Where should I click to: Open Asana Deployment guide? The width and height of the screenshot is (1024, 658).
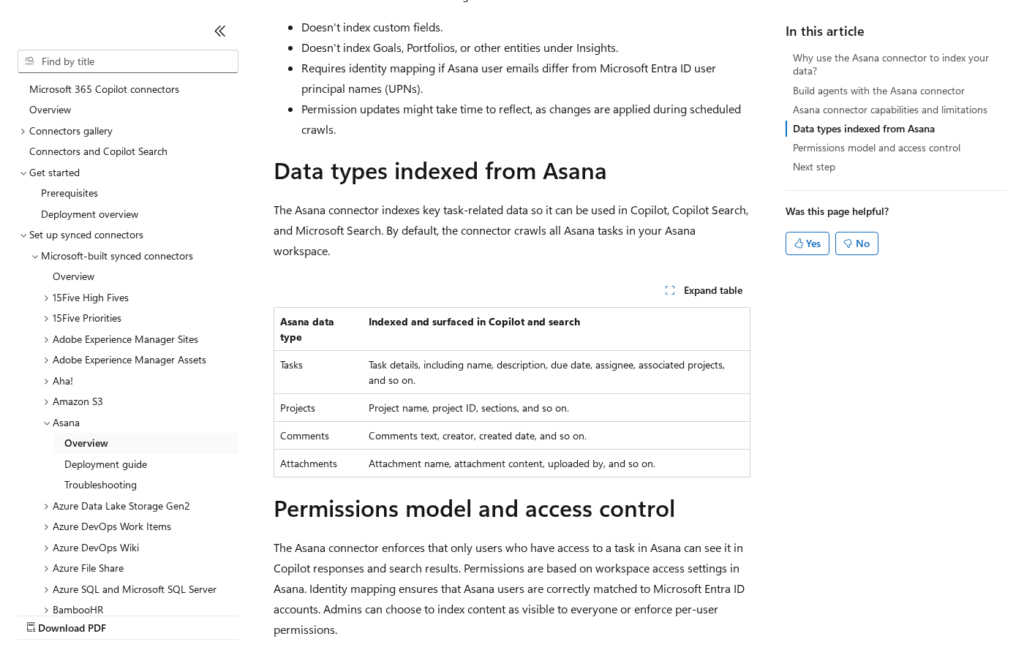click(105, 464)
